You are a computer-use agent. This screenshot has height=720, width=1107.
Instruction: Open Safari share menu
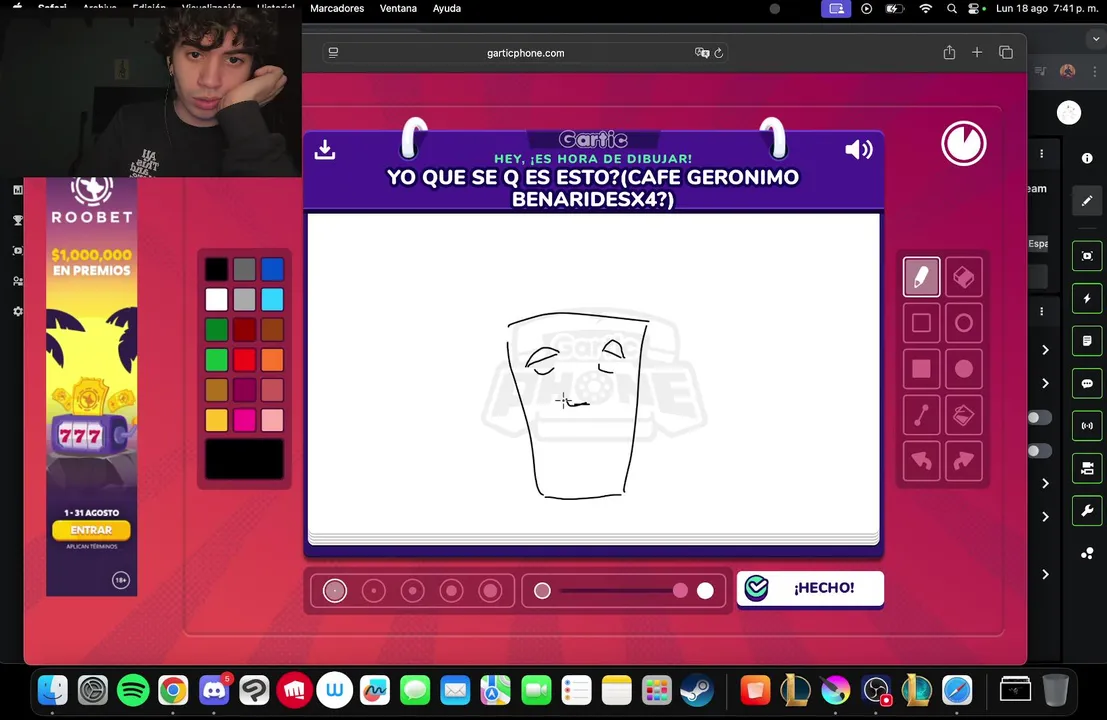pos(950,52)
